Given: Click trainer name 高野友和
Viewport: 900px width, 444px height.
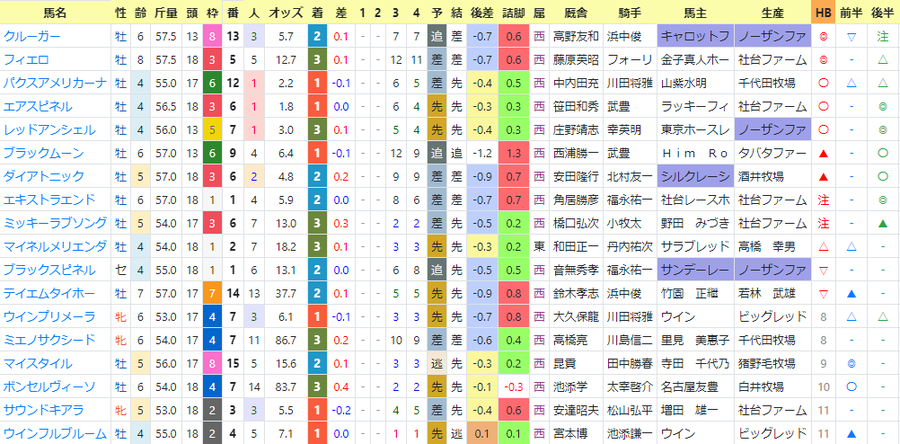Looking at the screenshot, I should pyautogui.click(x=576, y=36).
